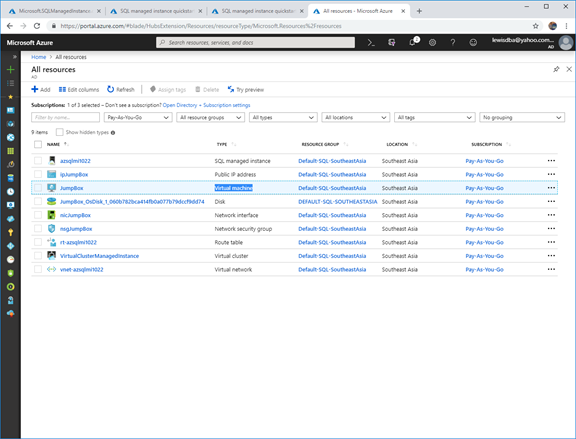Sort by the Name column header
The image size is (576, 439).
(53, 144)
